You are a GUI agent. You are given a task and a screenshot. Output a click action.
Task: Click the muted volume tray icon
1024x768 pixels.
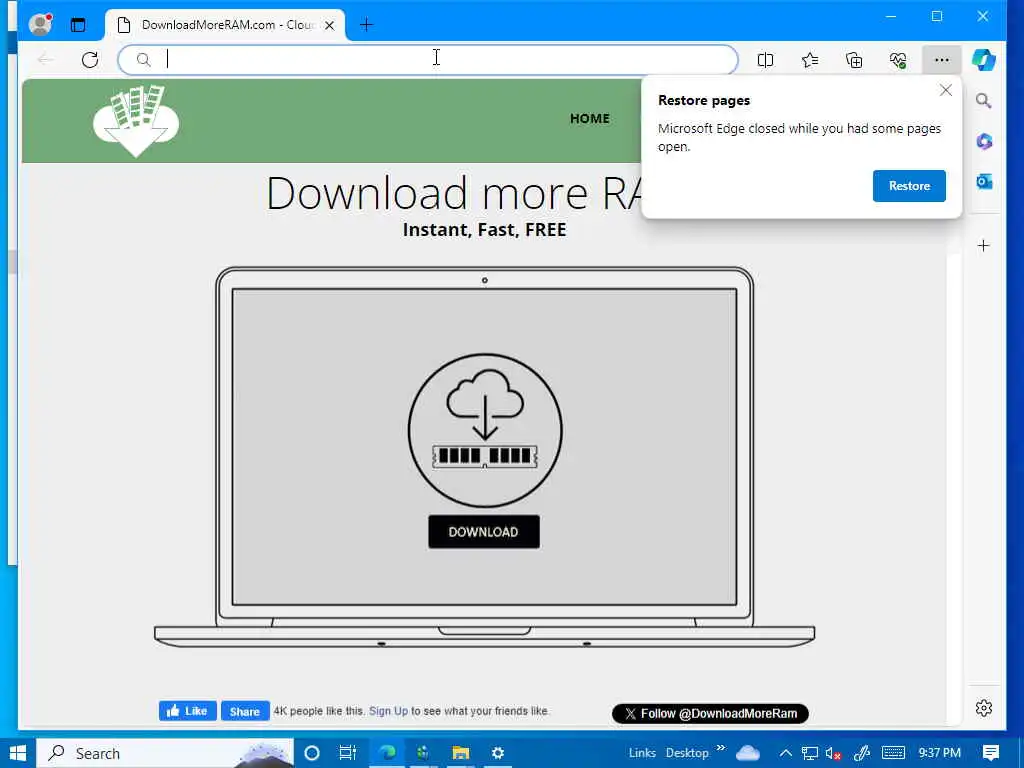pos(833,754)
